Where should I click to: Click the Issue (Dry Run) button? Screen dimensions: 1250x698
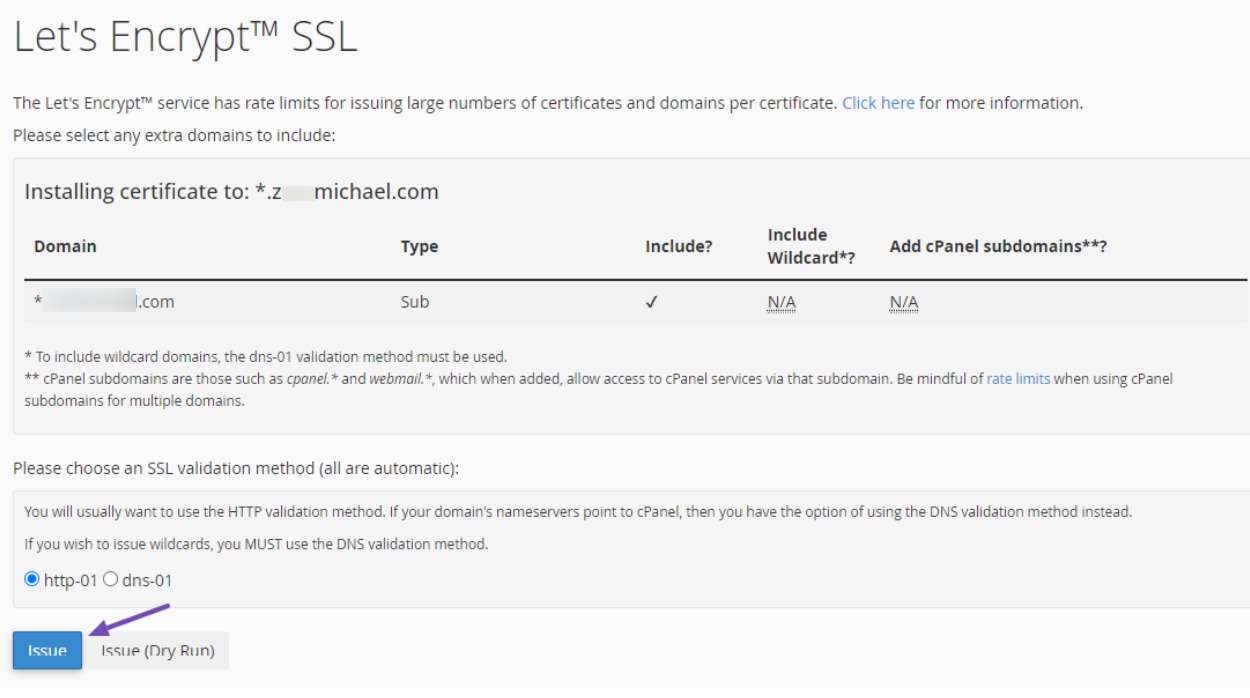(157, 651)
